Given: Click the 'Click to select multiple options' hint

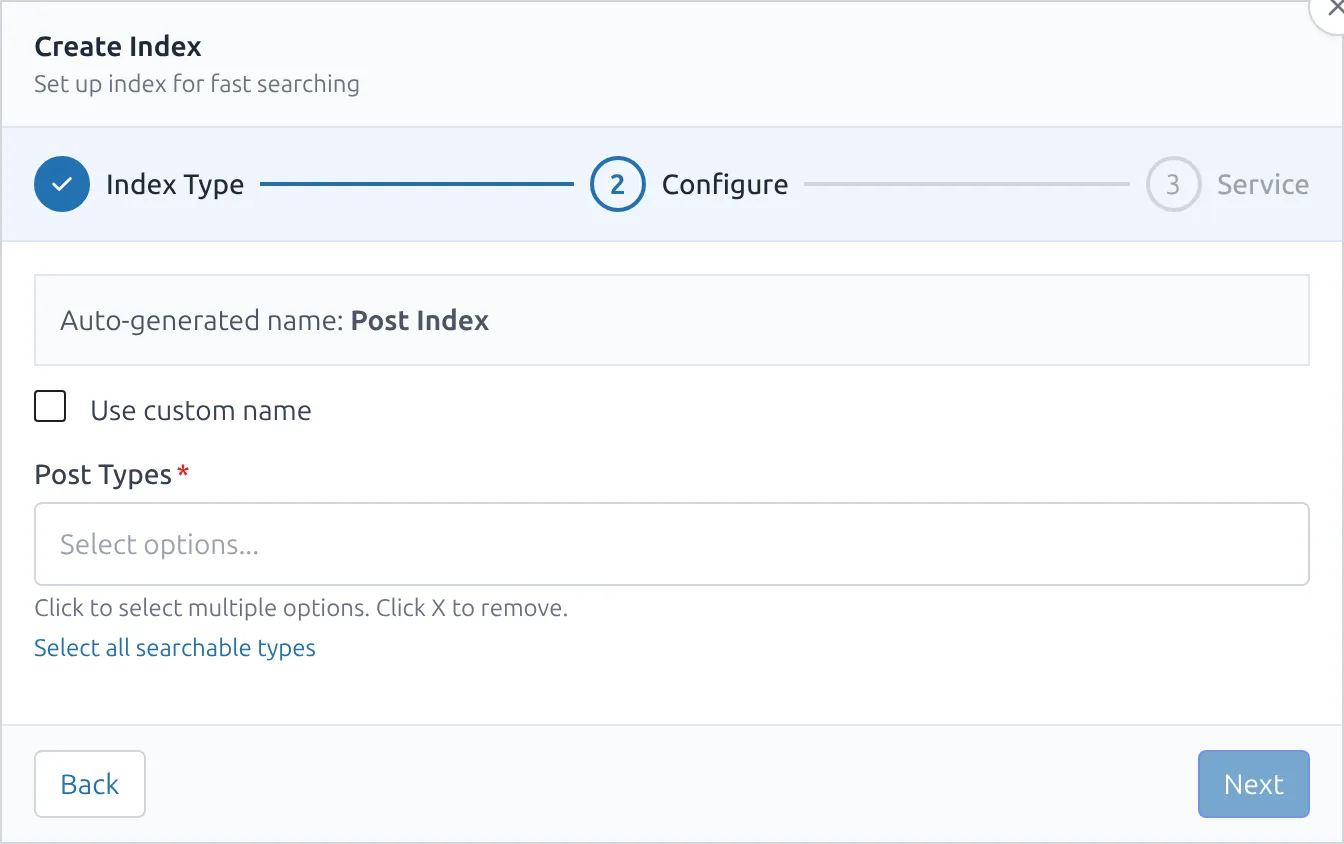Looking at the screenshot, I should pos(301,608).
